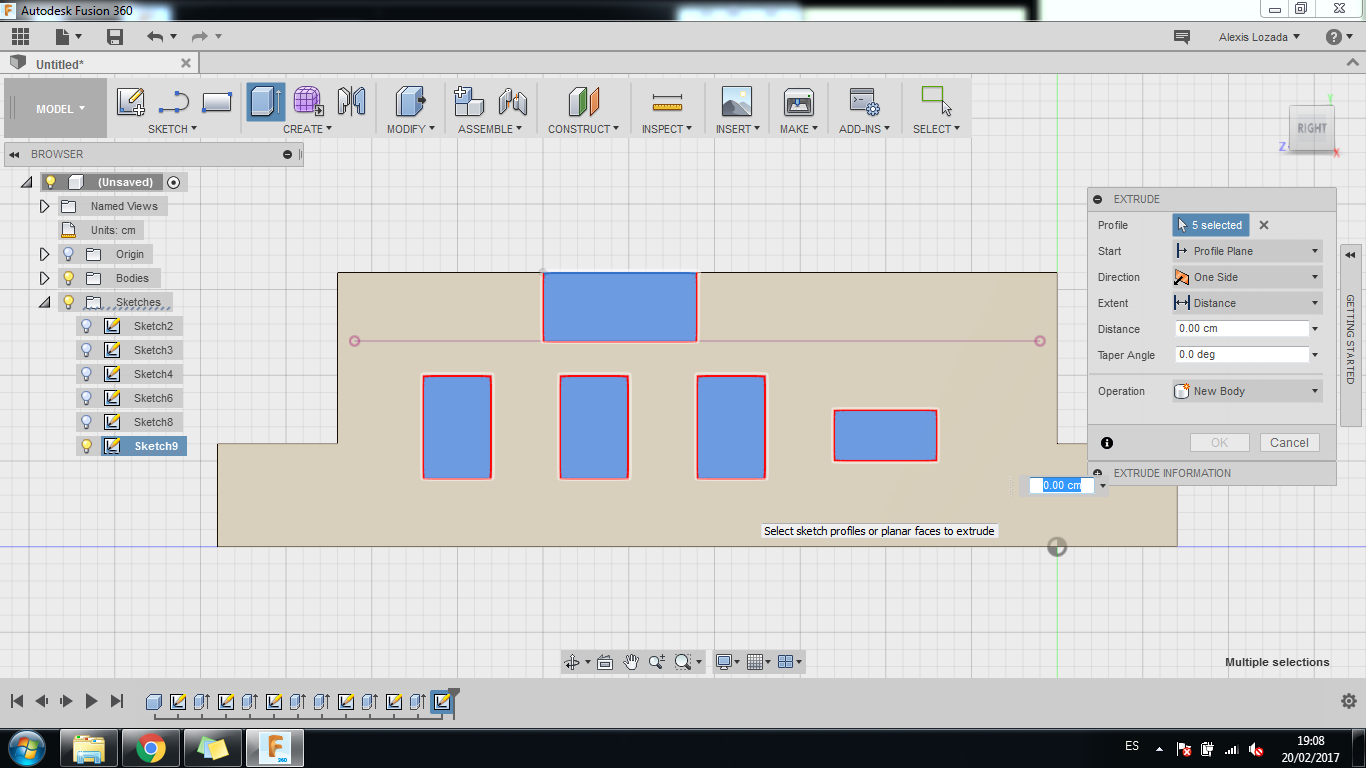Select the Extrude tool in Create
The height and width of the screenshot is (768, 1366).
[266, 102]
